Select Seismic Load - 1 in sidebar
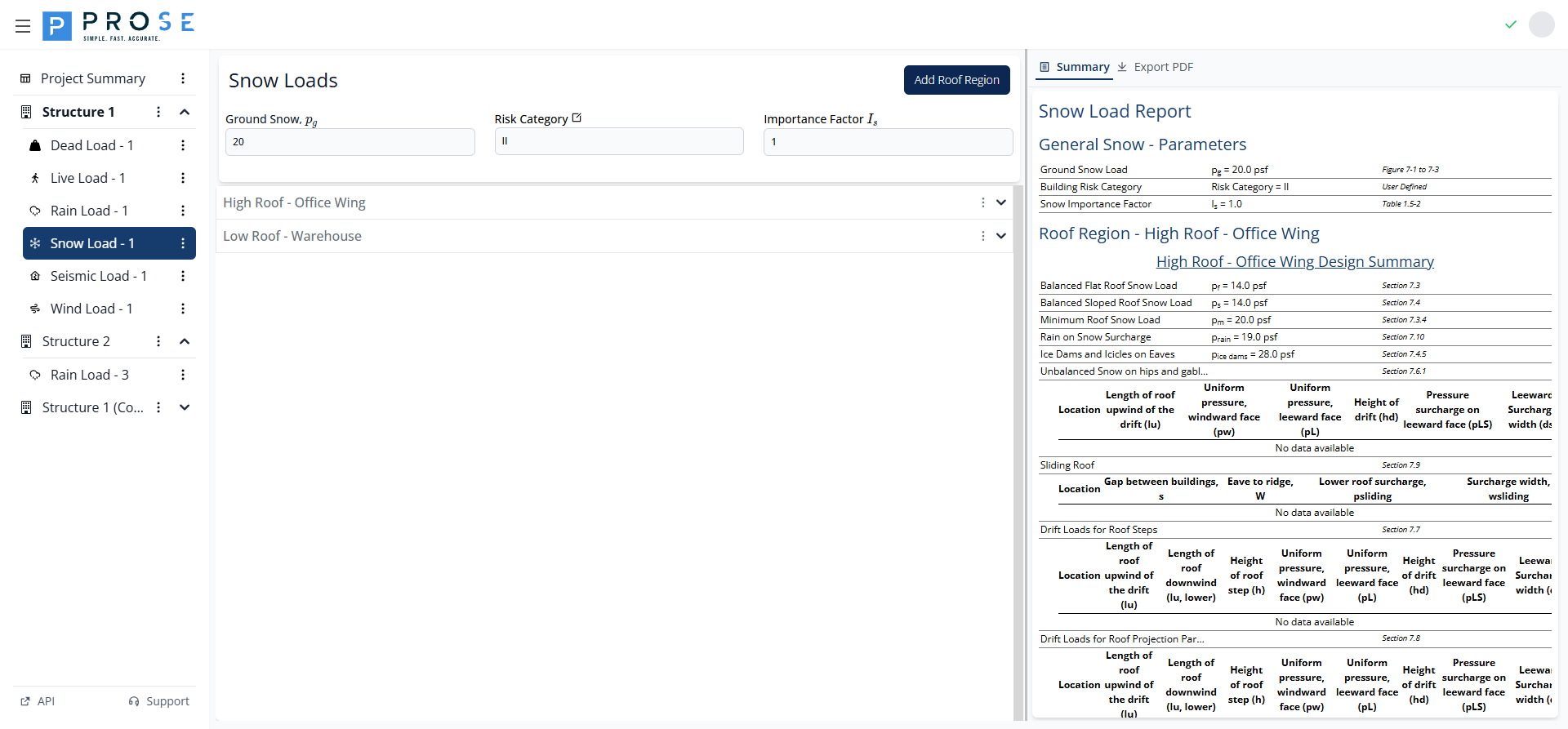The image size is (1568, 729). coord(98,276)
